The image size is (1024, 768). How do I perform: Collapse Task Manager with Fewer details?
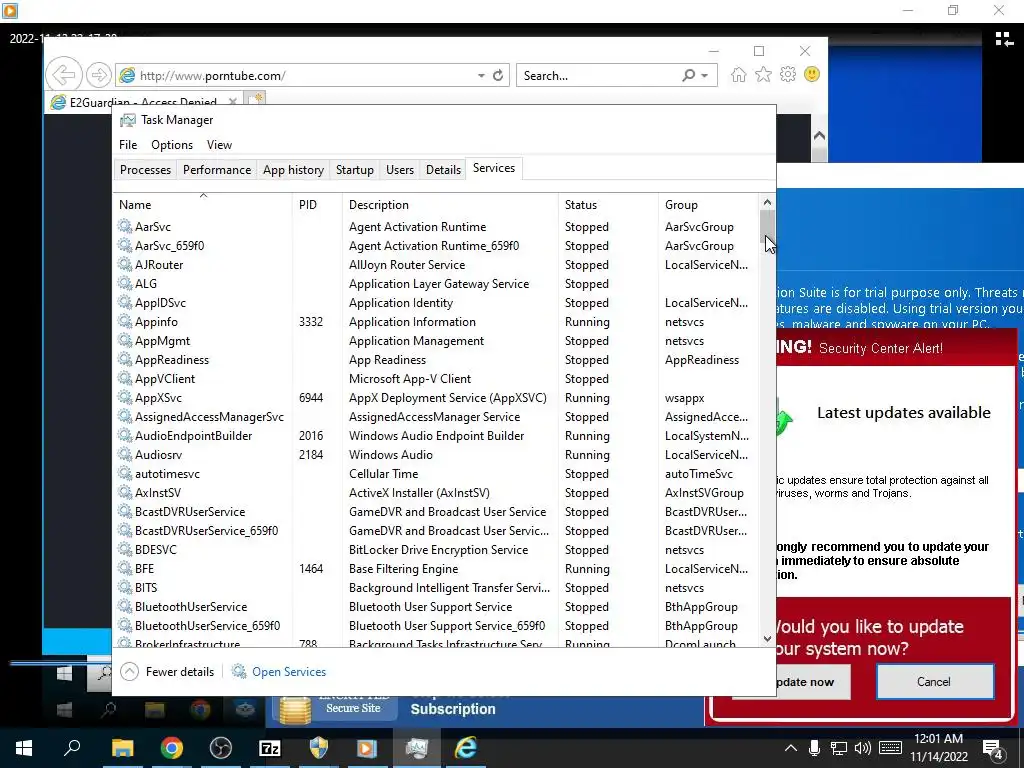[x=167, y=671]
